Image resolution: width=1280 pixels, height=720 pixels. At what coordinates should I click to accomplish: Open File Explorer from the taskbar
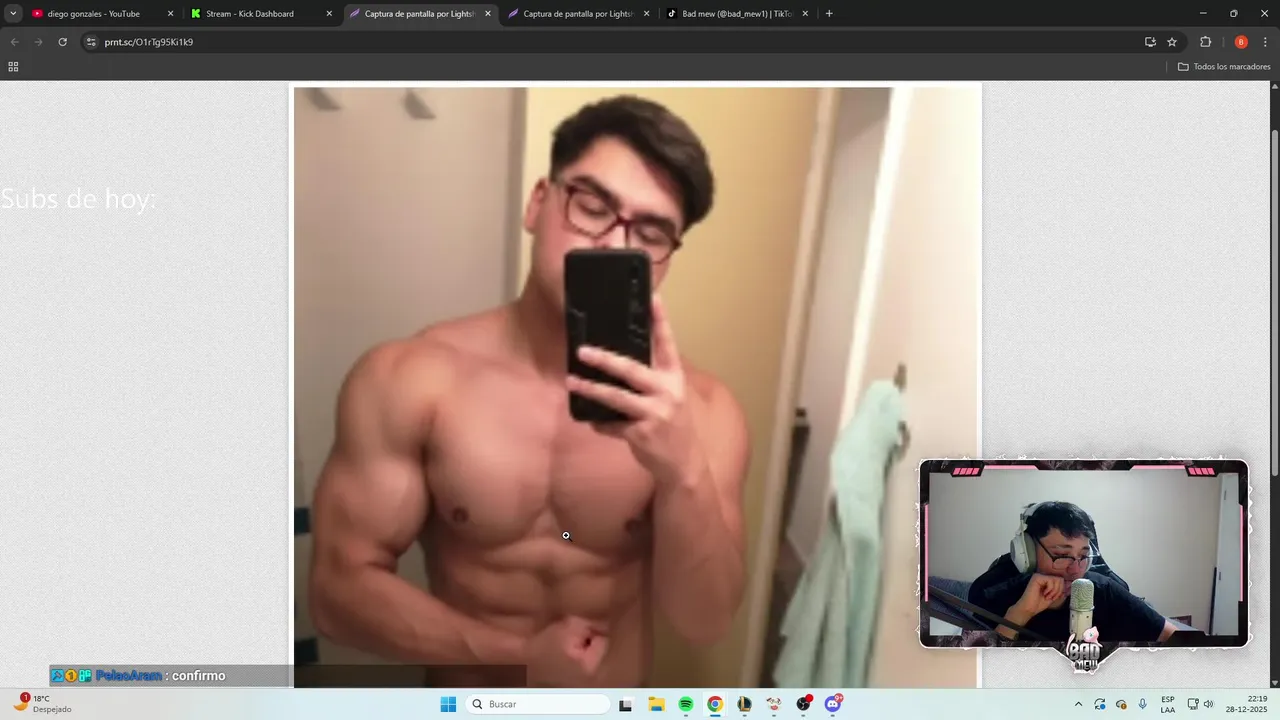[656, 704]
